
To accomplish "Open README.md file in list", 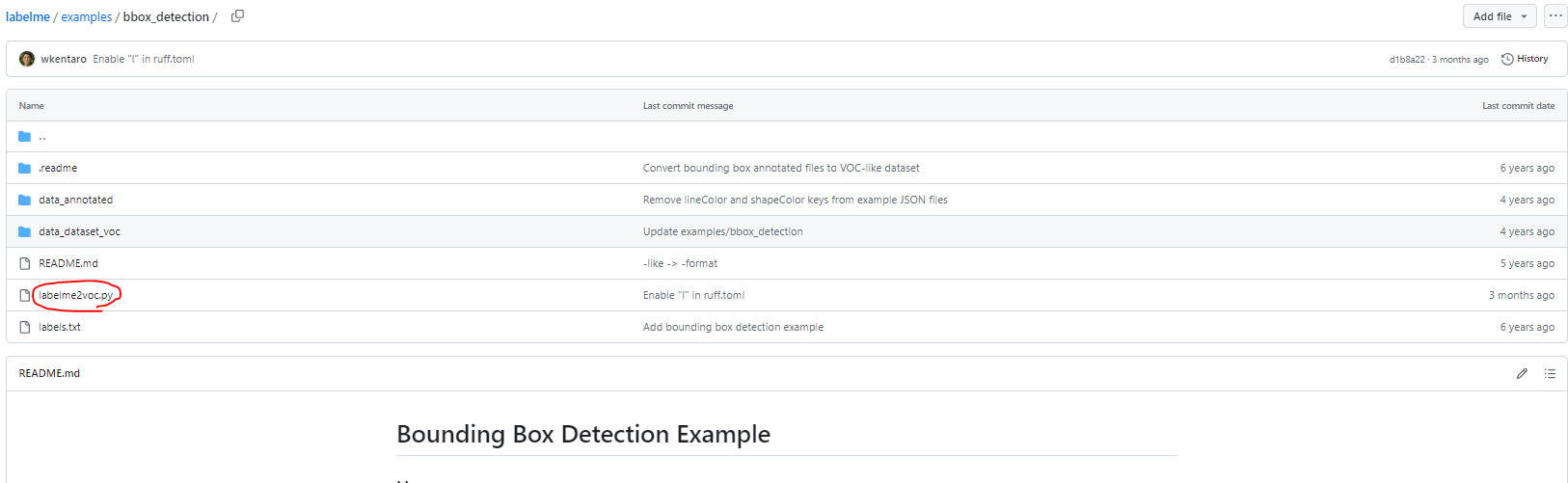I will pos(68,263).
